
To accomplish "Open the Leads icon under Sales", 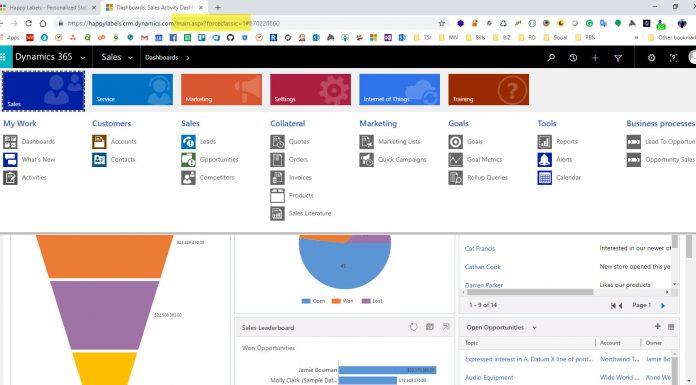I will [188, 142].
